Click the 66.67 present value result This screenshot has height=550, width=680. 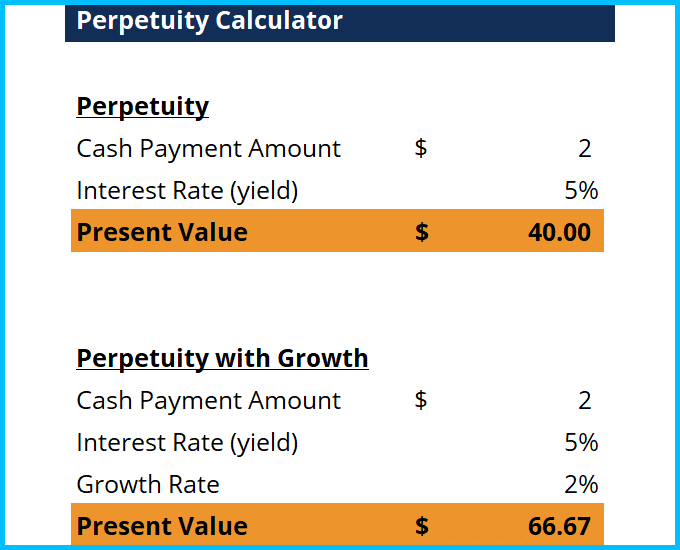(x=559, y=526)
